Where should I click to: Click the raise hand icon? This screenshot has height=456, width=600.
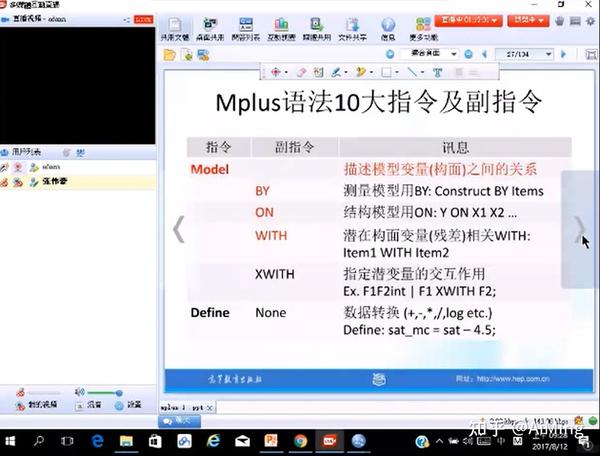[x=559, y=21]
